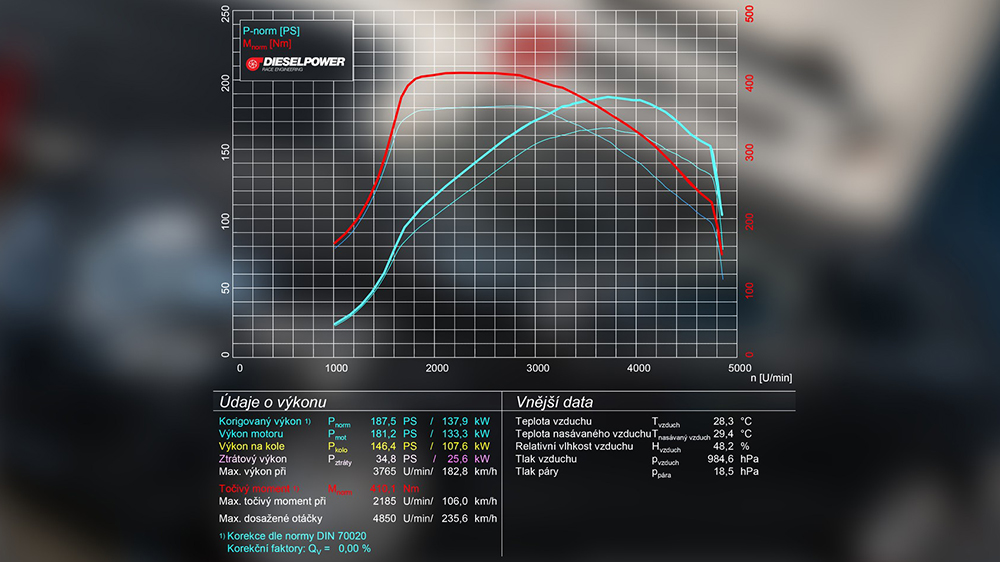
Task: Select the 146,4 PS wheel power value
Action: [393, 447]
